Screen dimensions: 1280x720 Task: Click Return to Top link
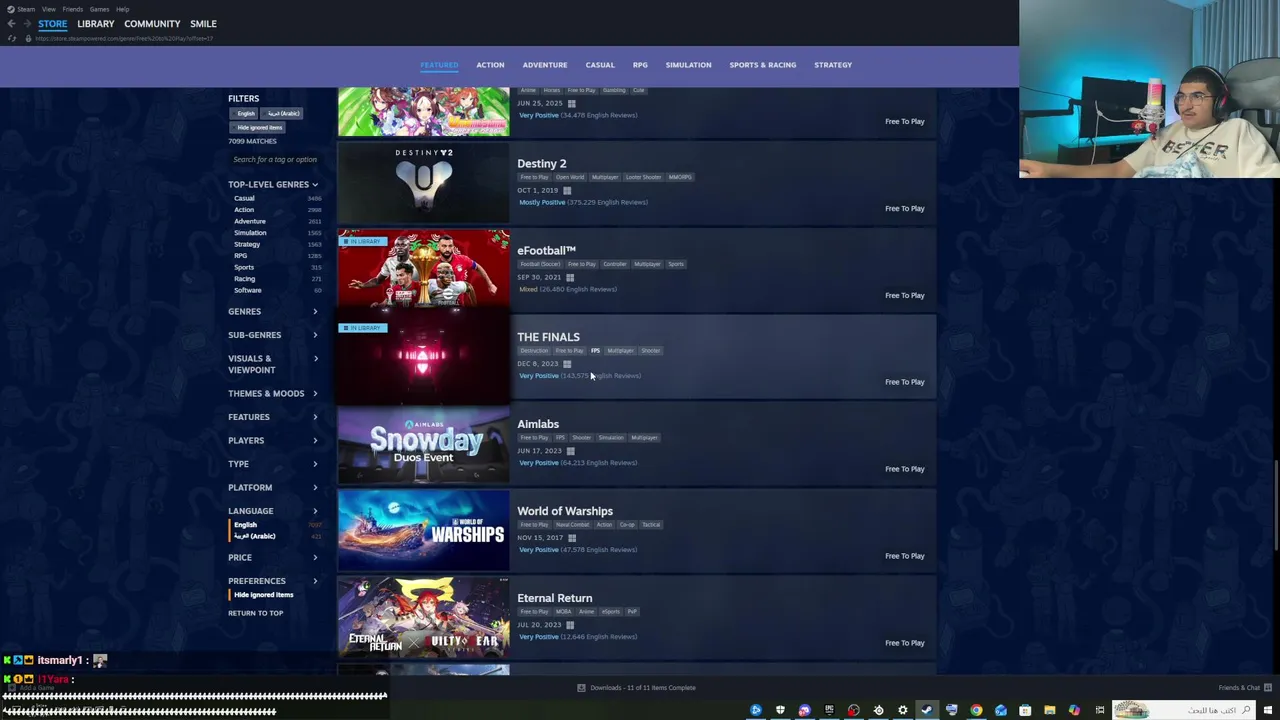(255, 613)
